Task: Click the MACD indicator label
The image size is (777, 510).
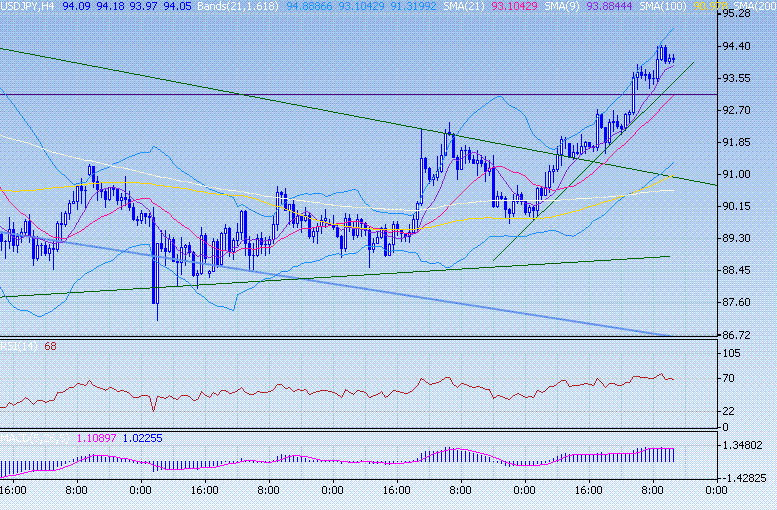Action: click(x=30, y=438)
